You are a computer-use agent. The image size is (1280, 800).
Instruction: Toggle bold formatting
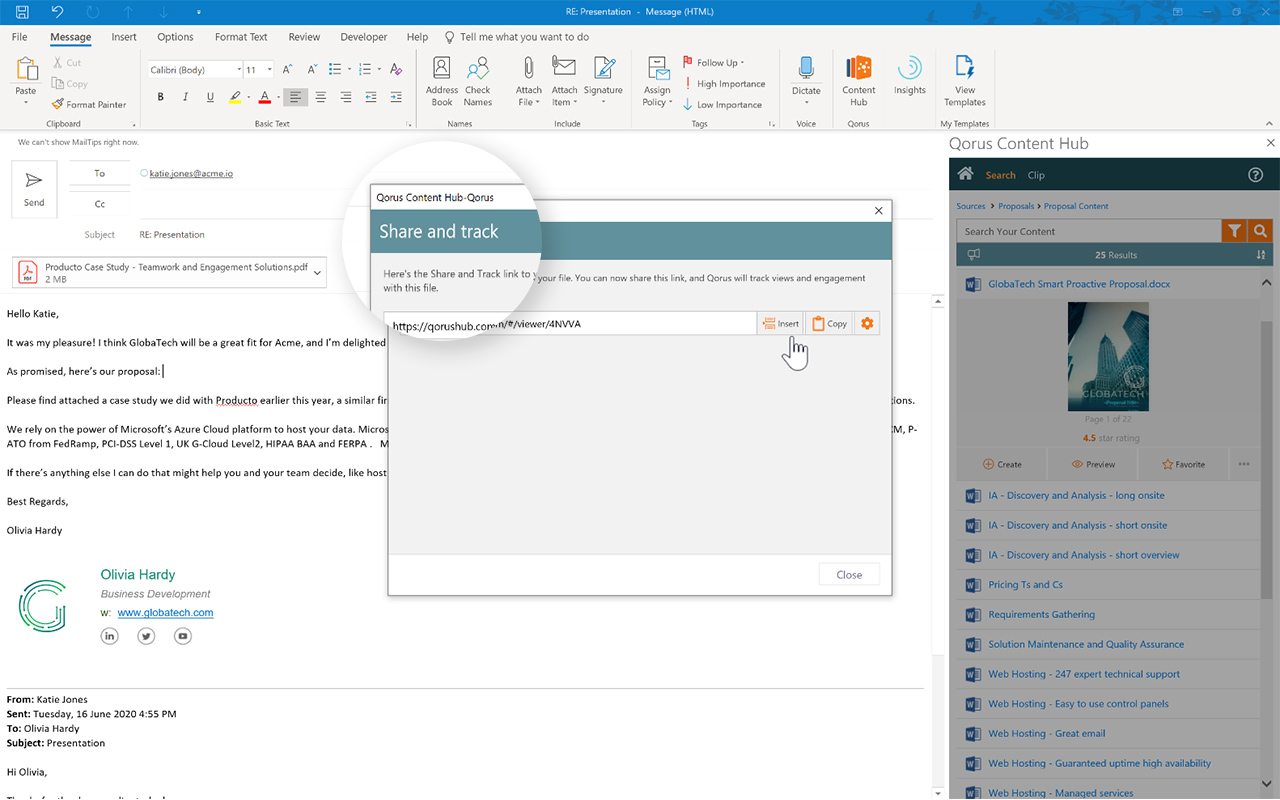pyautogui.click(x=160, y=97)
